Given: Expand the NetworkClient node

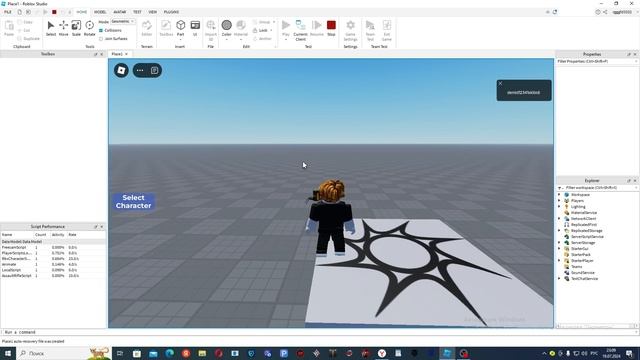Looking at the screenshot, I should tap(560, 219).
